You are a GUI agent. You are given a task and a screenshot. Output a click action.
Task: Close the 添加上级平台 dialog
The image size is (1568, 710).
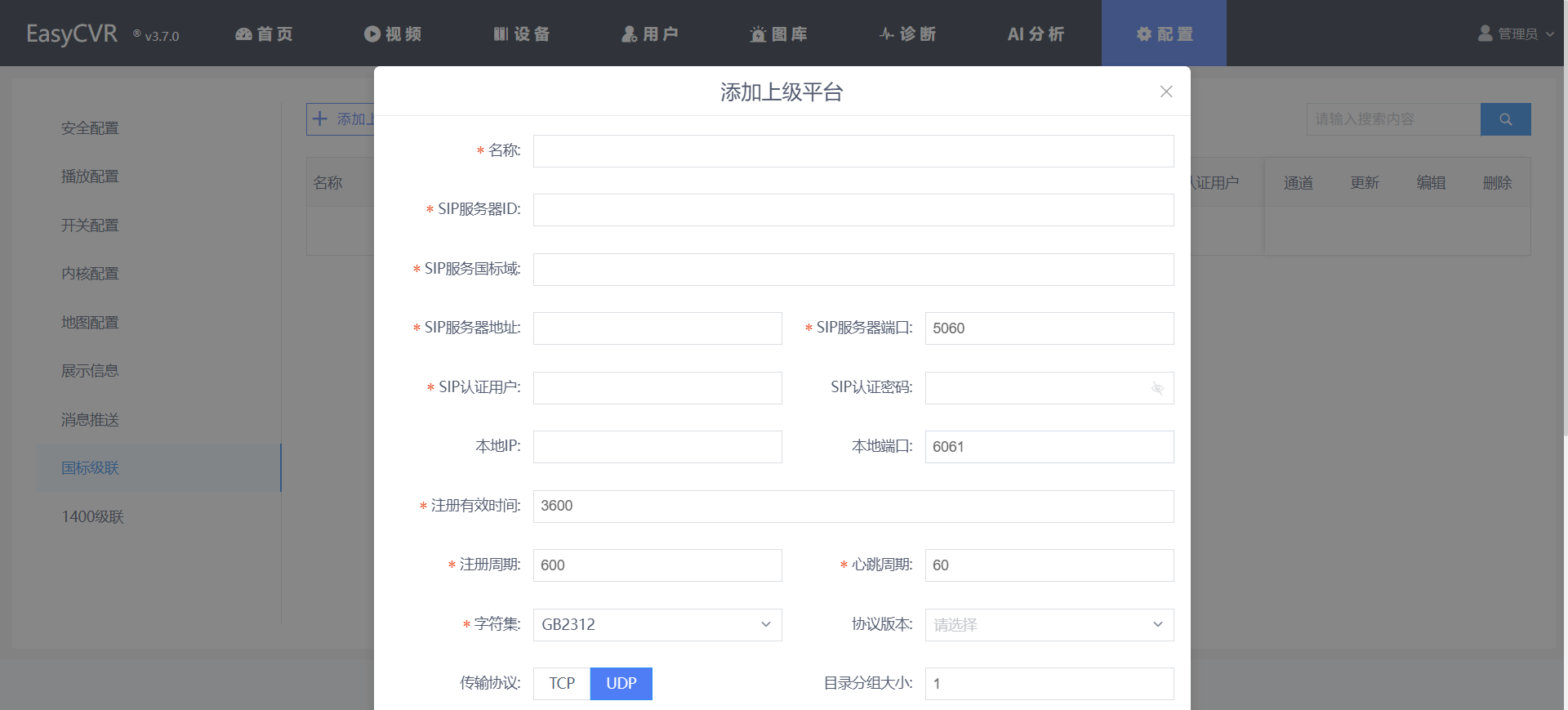[x=1166, y=92]
